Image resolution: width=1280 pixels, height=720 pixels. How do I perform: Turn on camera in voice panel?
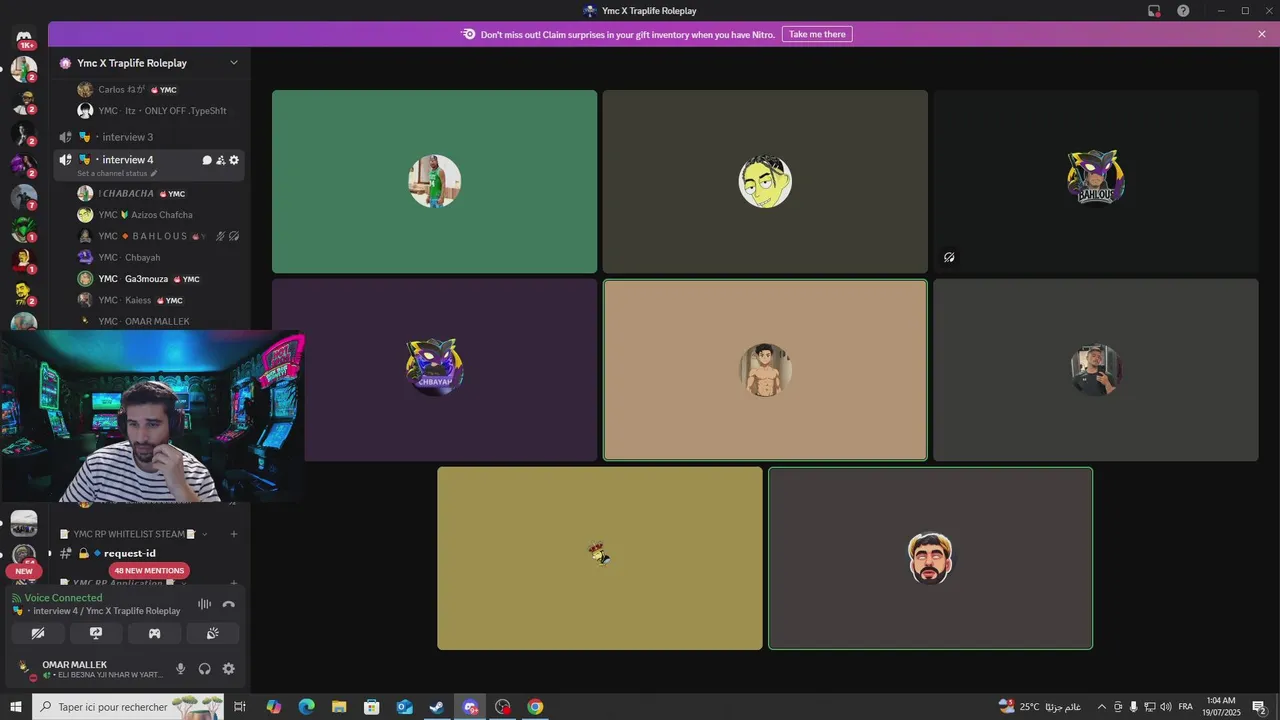coord(38,633)
